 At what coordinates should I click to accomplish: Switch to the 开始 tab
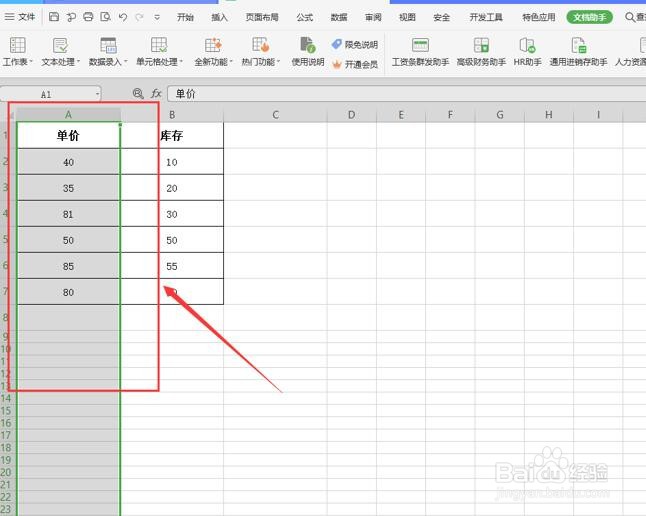click(185, 17)
